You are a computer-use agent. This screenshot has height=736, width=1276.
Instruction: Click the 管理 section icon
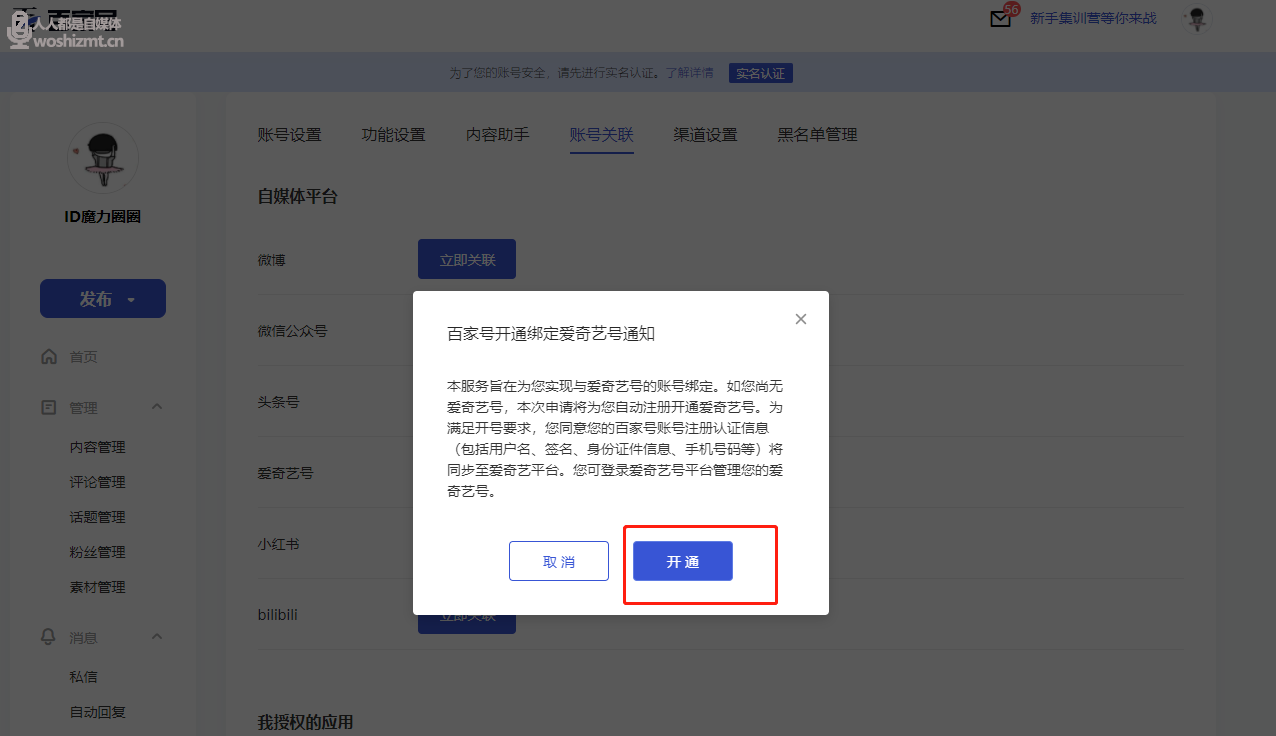coord(49,407)
